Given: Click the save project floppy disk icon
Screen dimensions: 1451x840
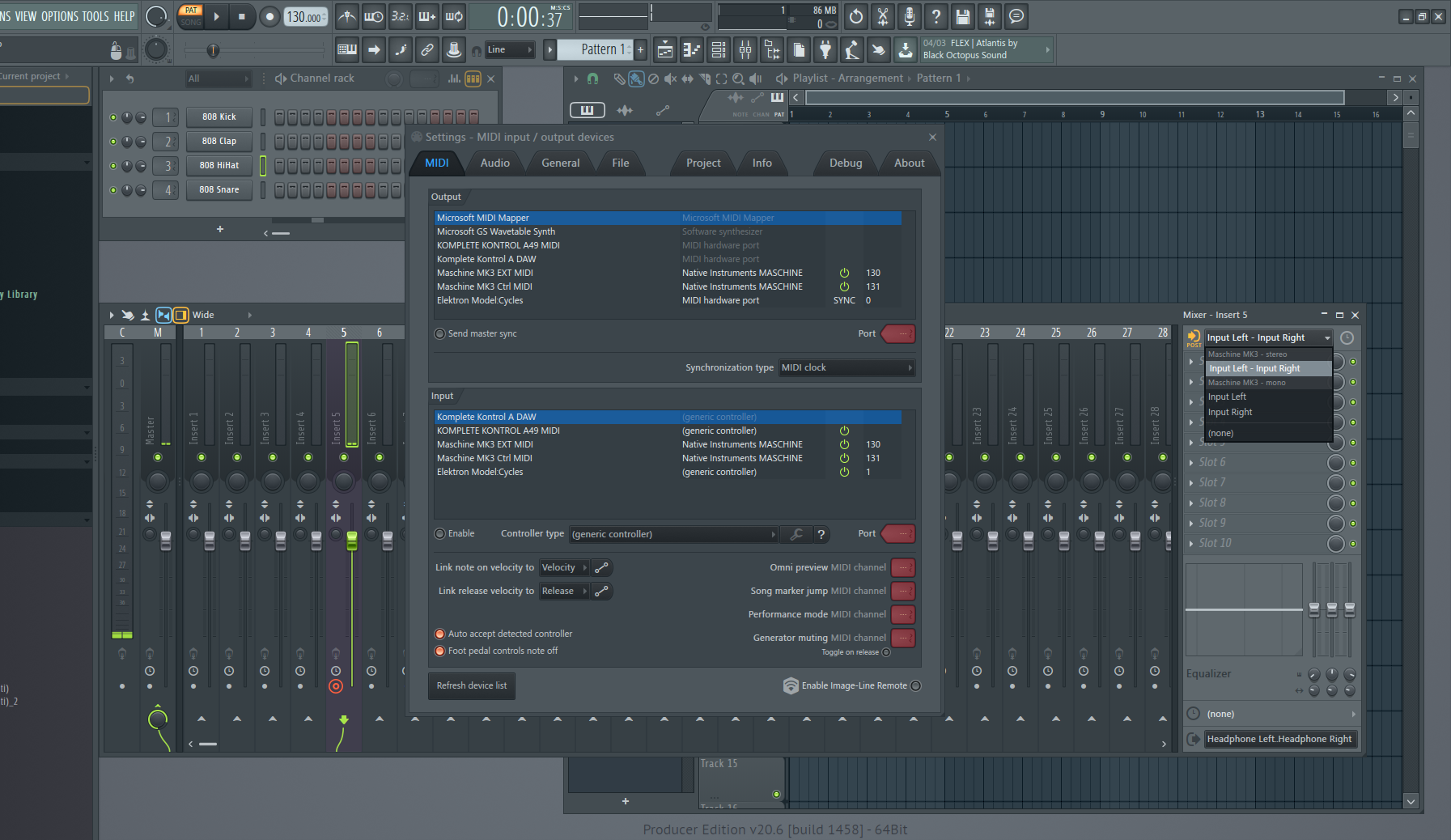Looking at the screenshot, I should coord(962,16).
